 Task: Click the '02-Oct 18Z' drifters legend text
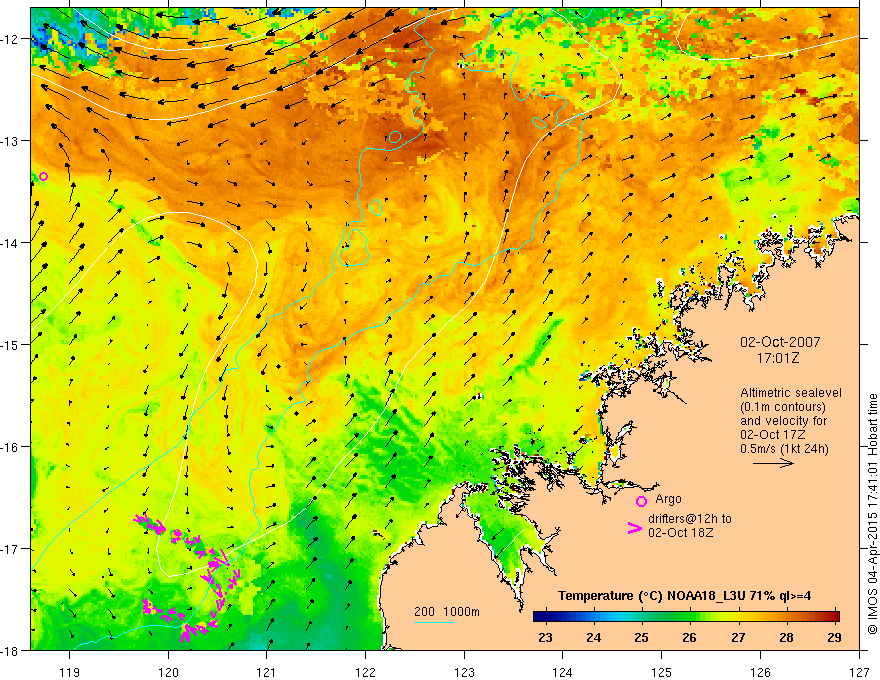[x=681, y=532]
